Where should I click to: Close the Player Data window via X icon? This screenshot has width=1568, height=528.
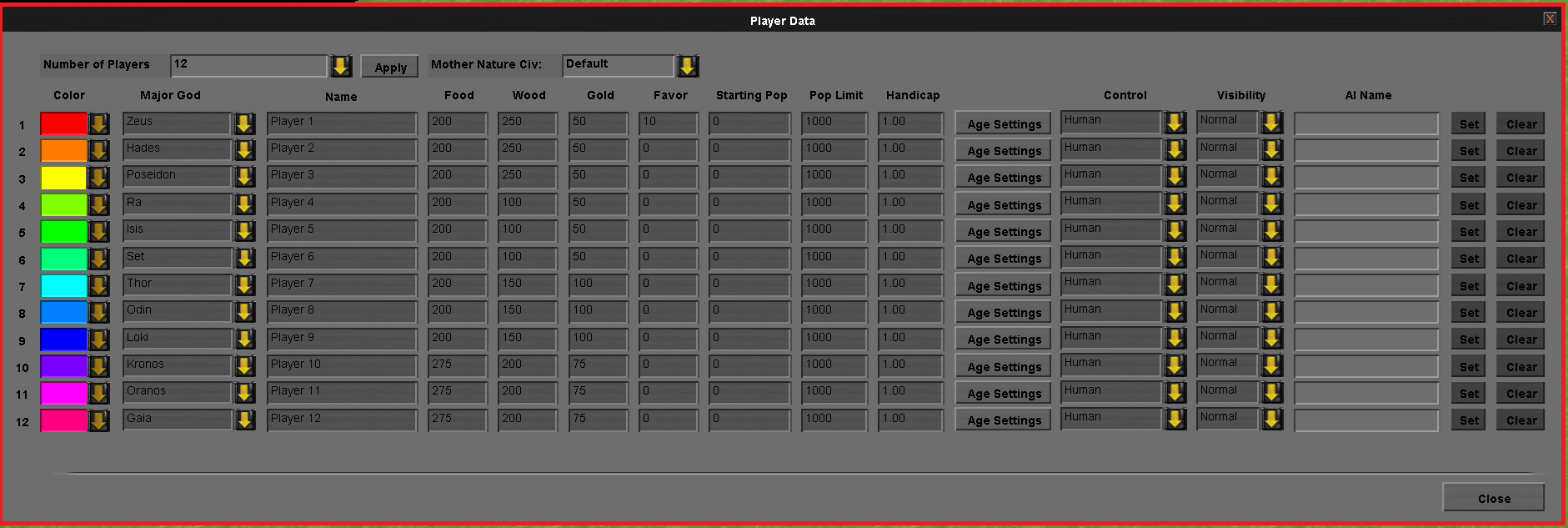(1550, 18)
